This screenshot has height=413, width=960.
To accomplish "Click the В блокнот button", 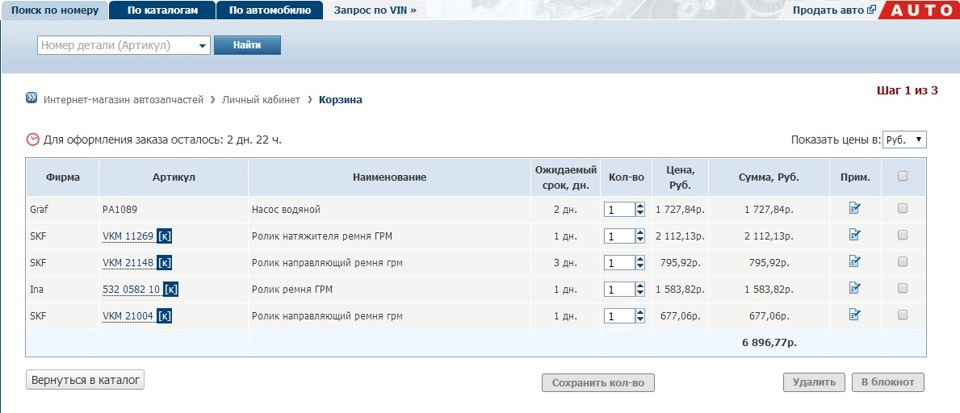I will (888, 382).
